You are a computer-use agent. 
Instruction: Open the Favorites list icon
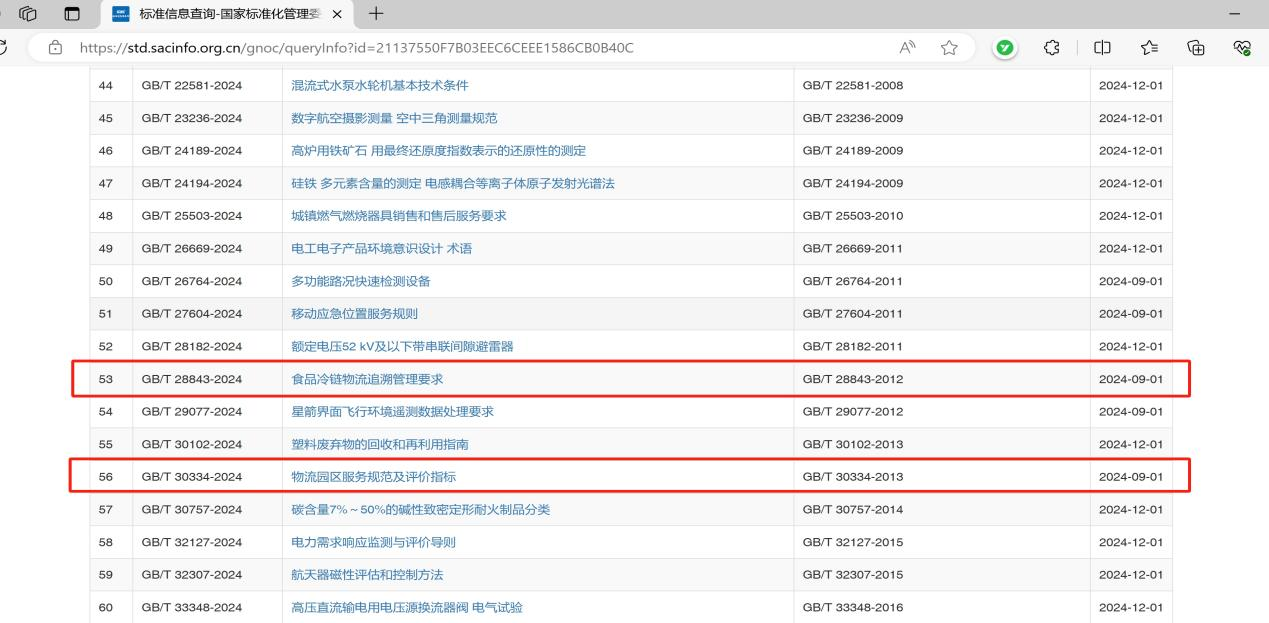1149,47
